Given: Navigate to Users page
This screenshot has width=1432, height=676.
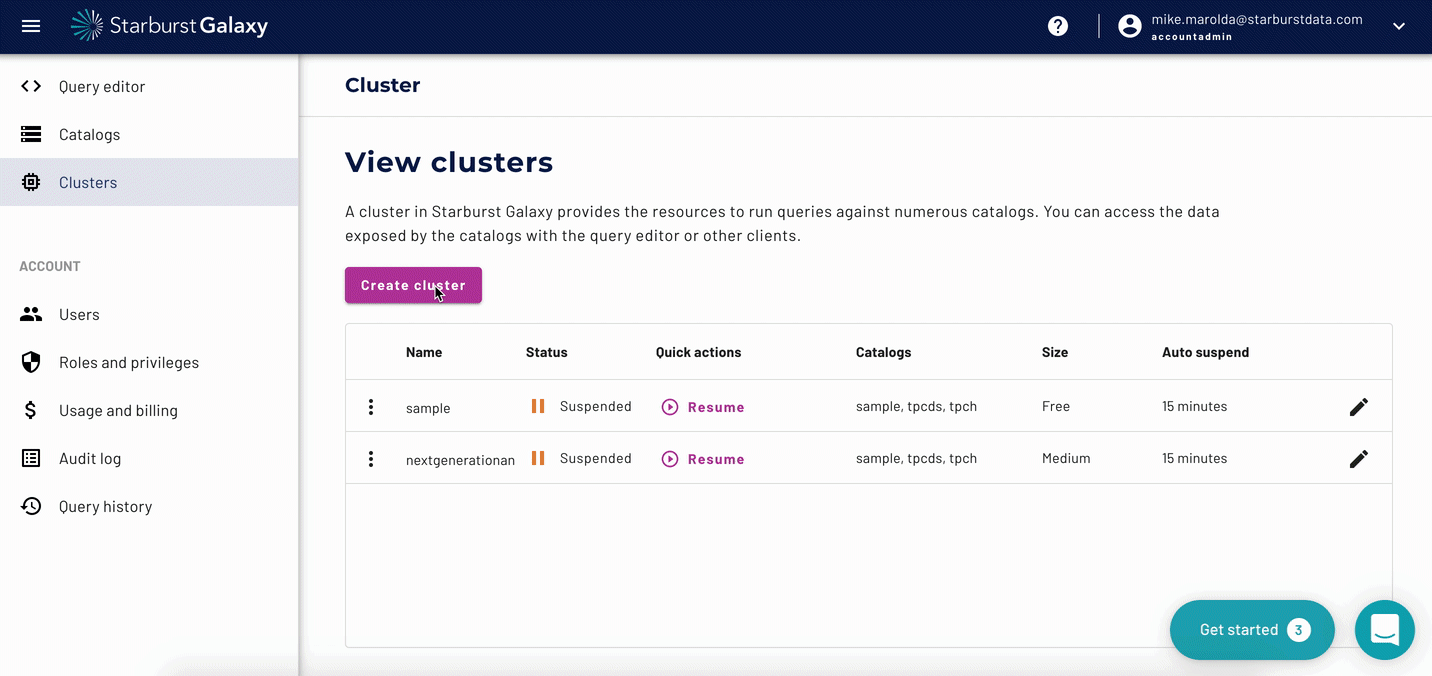Looking at the screenshot, I should click(149, 314).
